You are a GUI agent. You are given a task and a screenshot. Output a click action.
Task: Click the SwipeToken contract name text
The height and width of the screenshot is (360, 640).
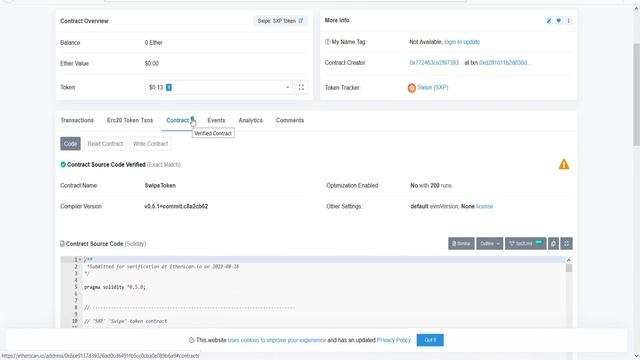click(160, 185)
